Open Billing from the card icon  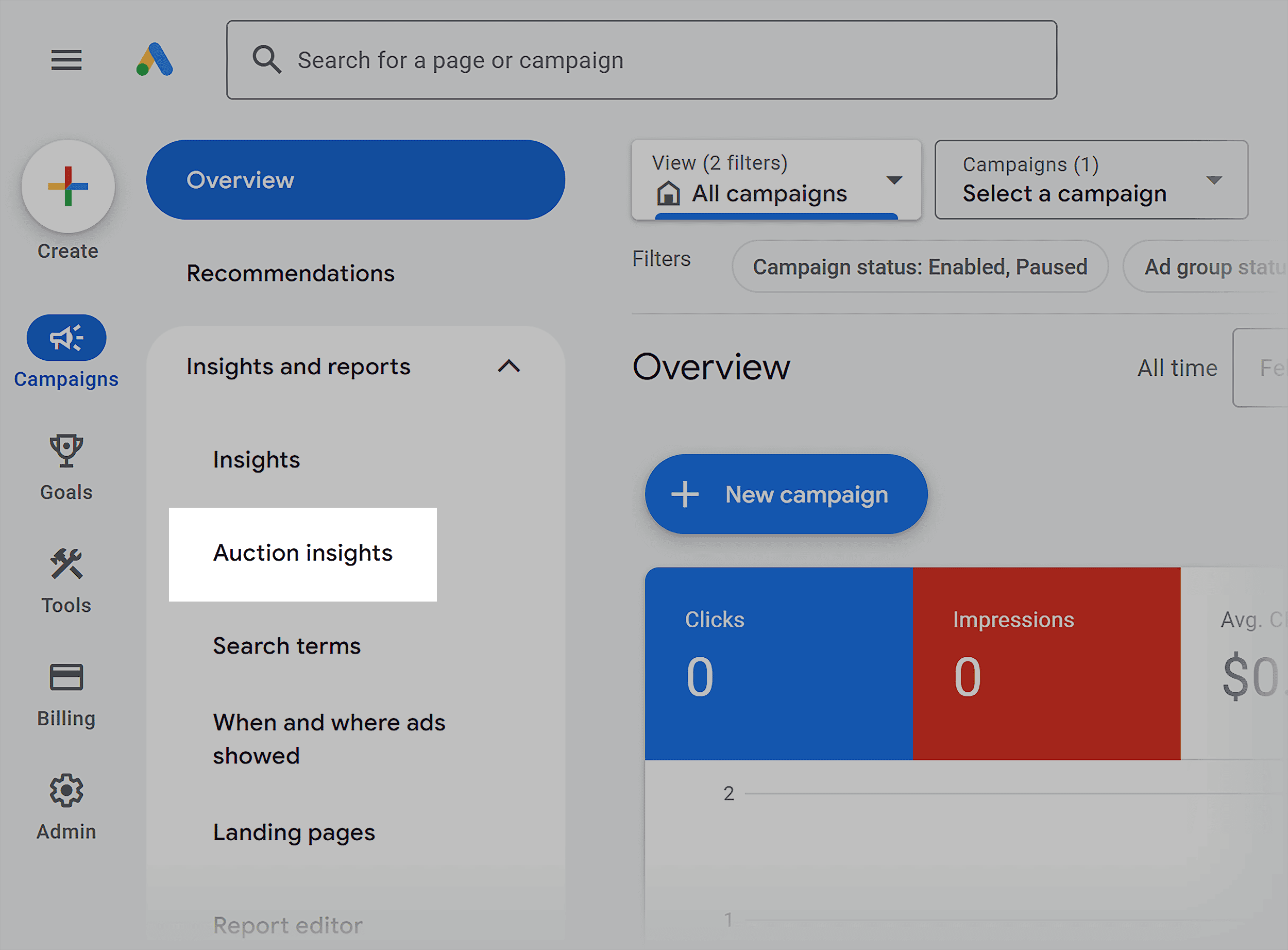pyautogui.click(x=66, y=678)
